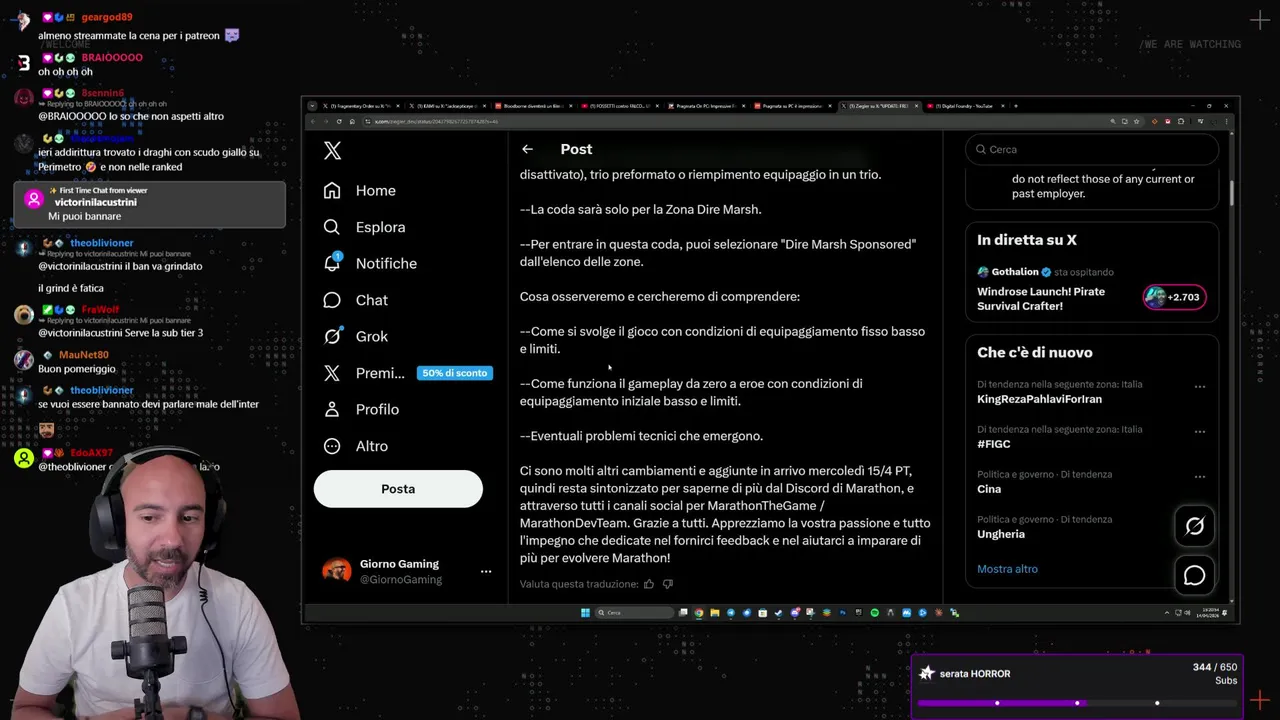Like the translation with thumbs up
Image resolution: width=1280 pixels, height=720 pixels.
click(x=649, y=584)
